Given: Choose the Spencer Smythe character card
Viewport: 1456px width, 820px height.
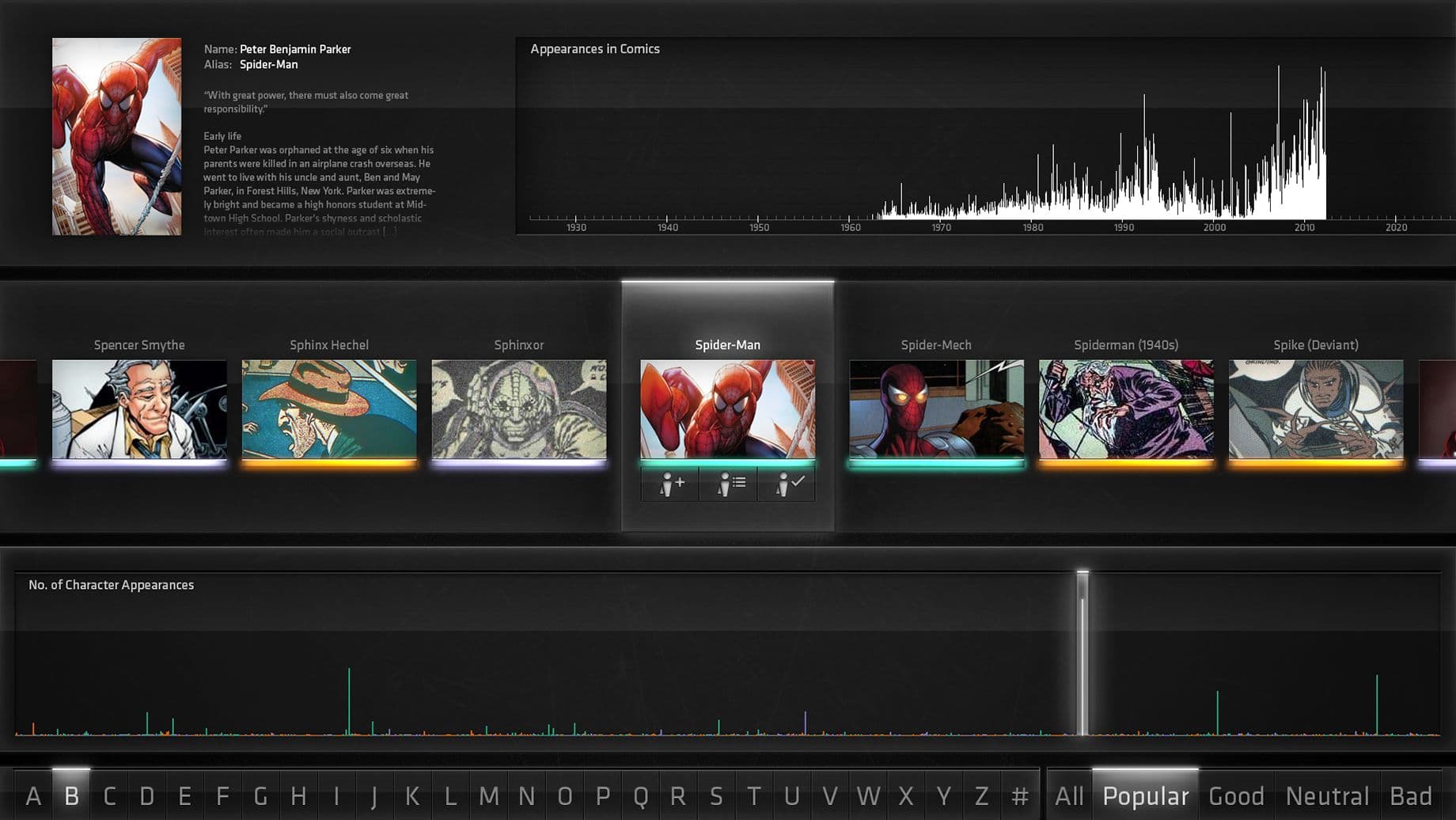Looking at the screenshot, I should pyautogui.click(x=139, y=409).
